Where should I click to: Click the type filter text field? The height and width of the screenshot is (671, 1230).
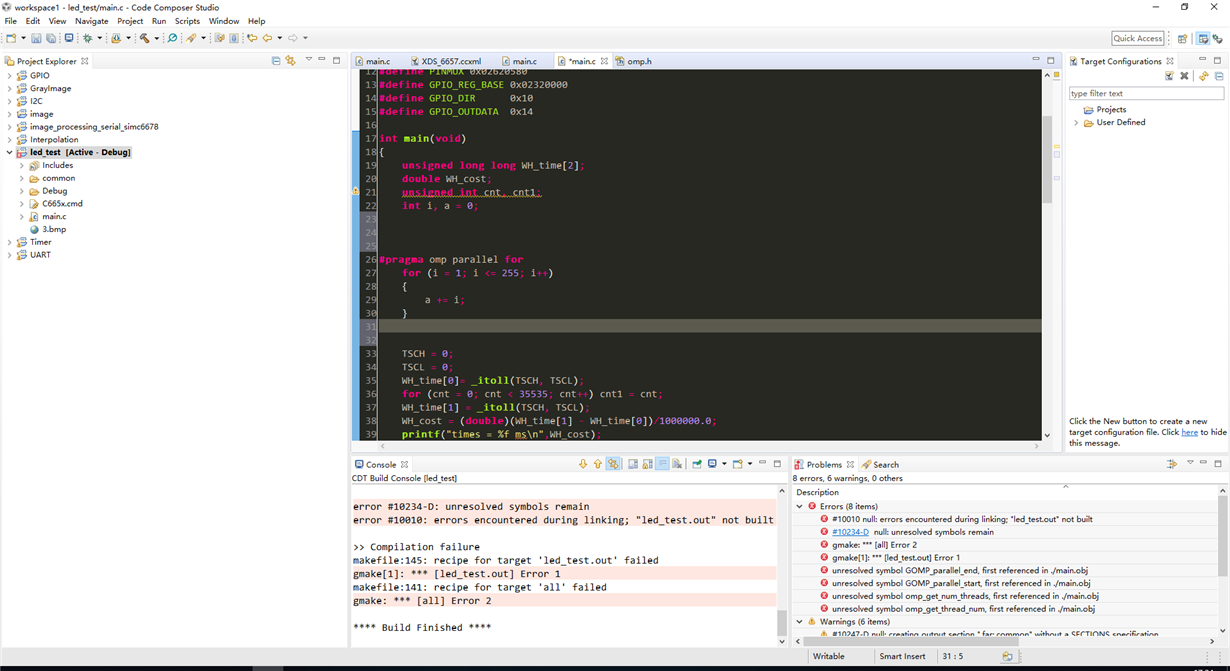(1145, 93)
